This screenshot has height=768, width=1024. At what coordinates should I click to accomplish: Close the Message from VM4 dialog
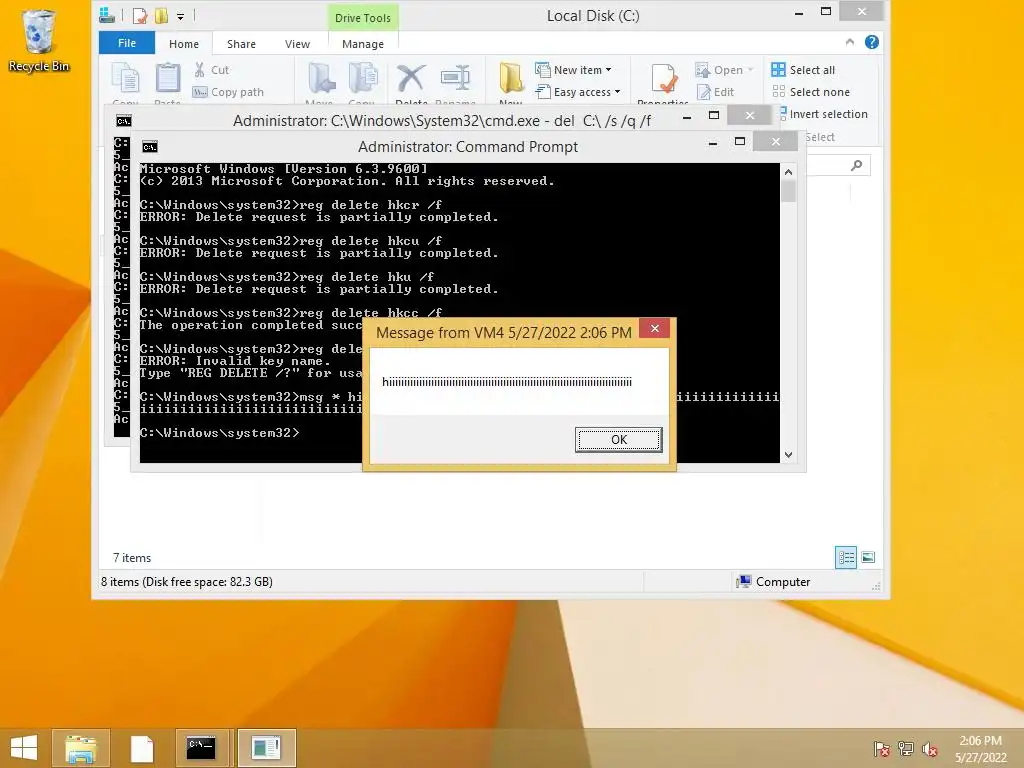pos(654,328)
